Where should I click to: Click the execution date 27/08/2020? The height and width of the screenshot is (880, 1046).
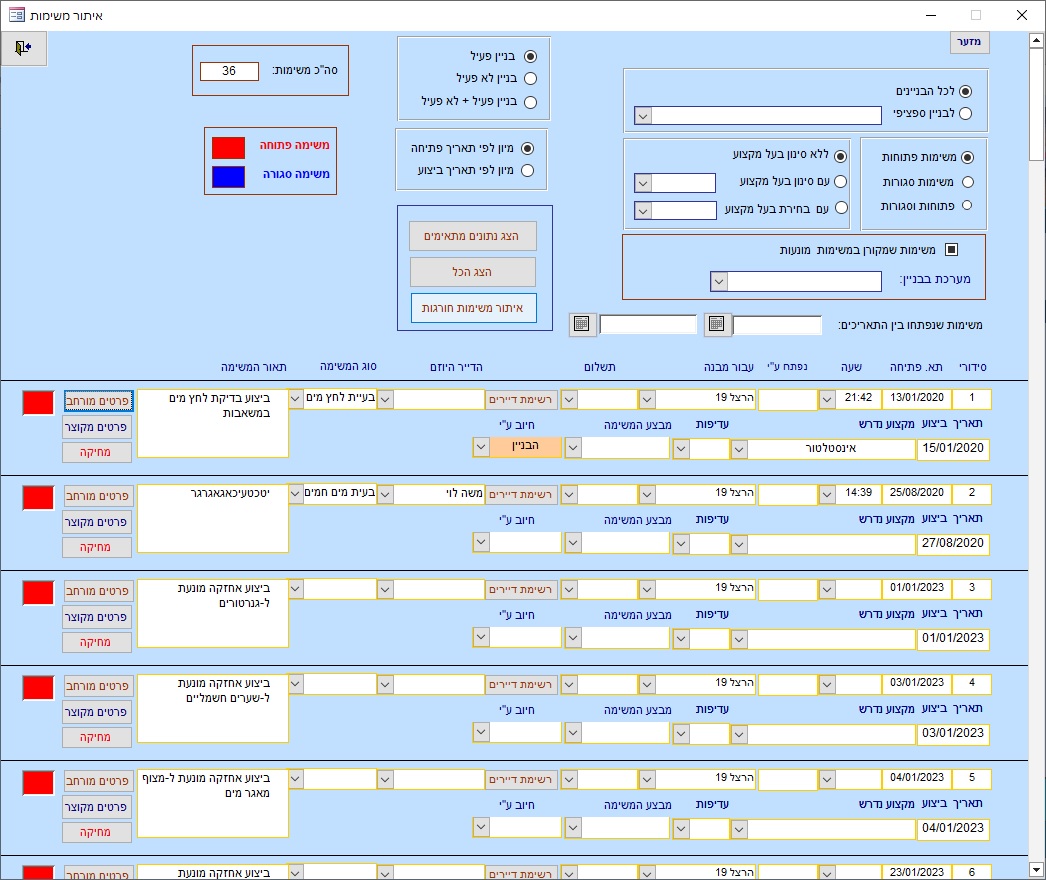click(x=953, y=543)
